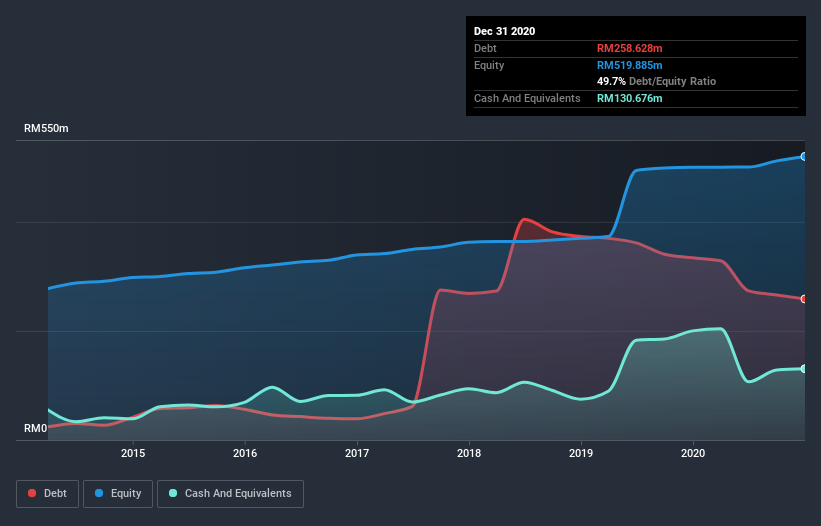Select the 2018 x-axis label

(469, 453)
